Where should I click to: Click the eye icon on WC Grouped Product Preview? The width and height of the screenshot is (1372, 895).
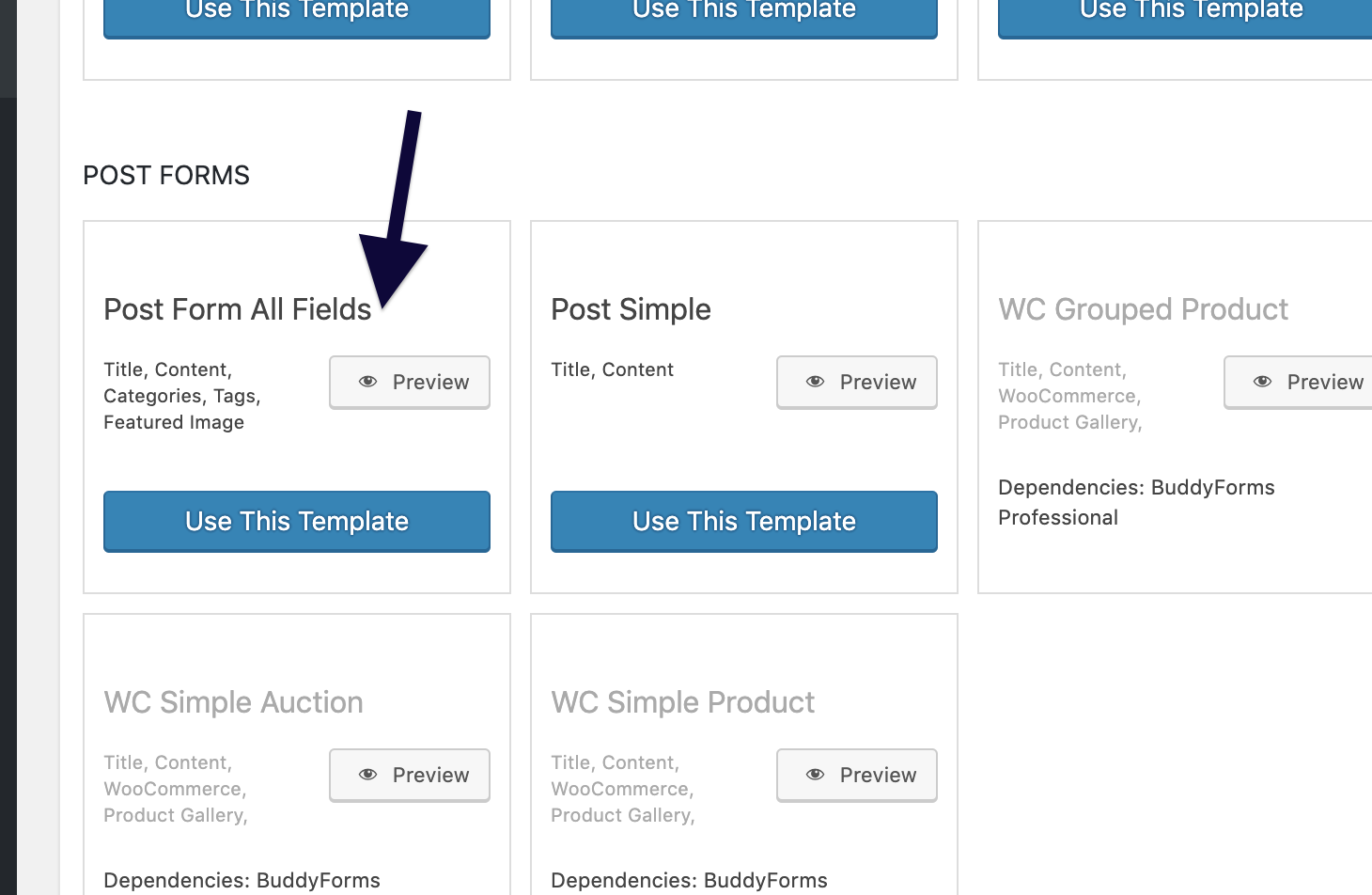pos(1262,382)
